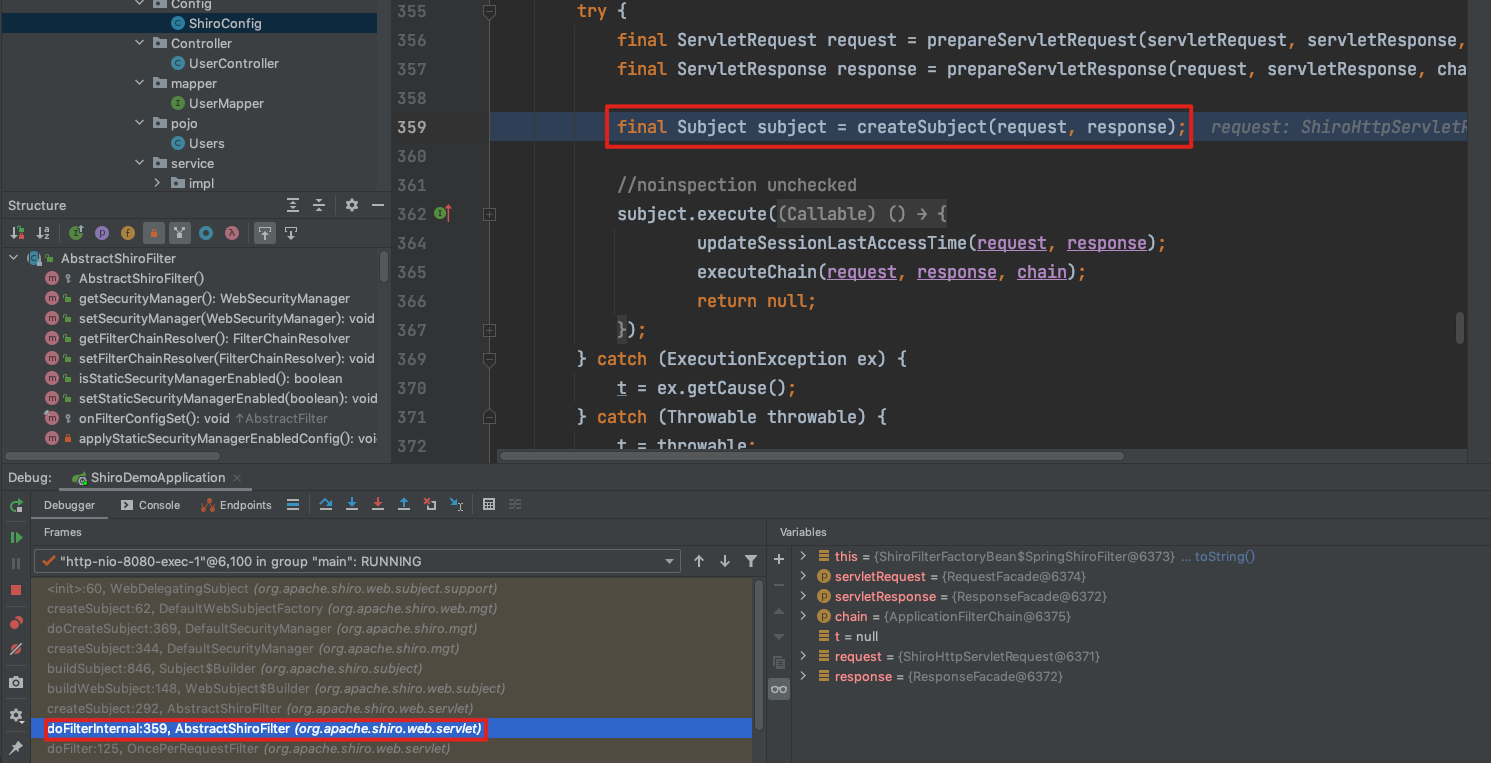
Task: Select getSecurityManager() method in Structure
Action: tap(214, 298)
